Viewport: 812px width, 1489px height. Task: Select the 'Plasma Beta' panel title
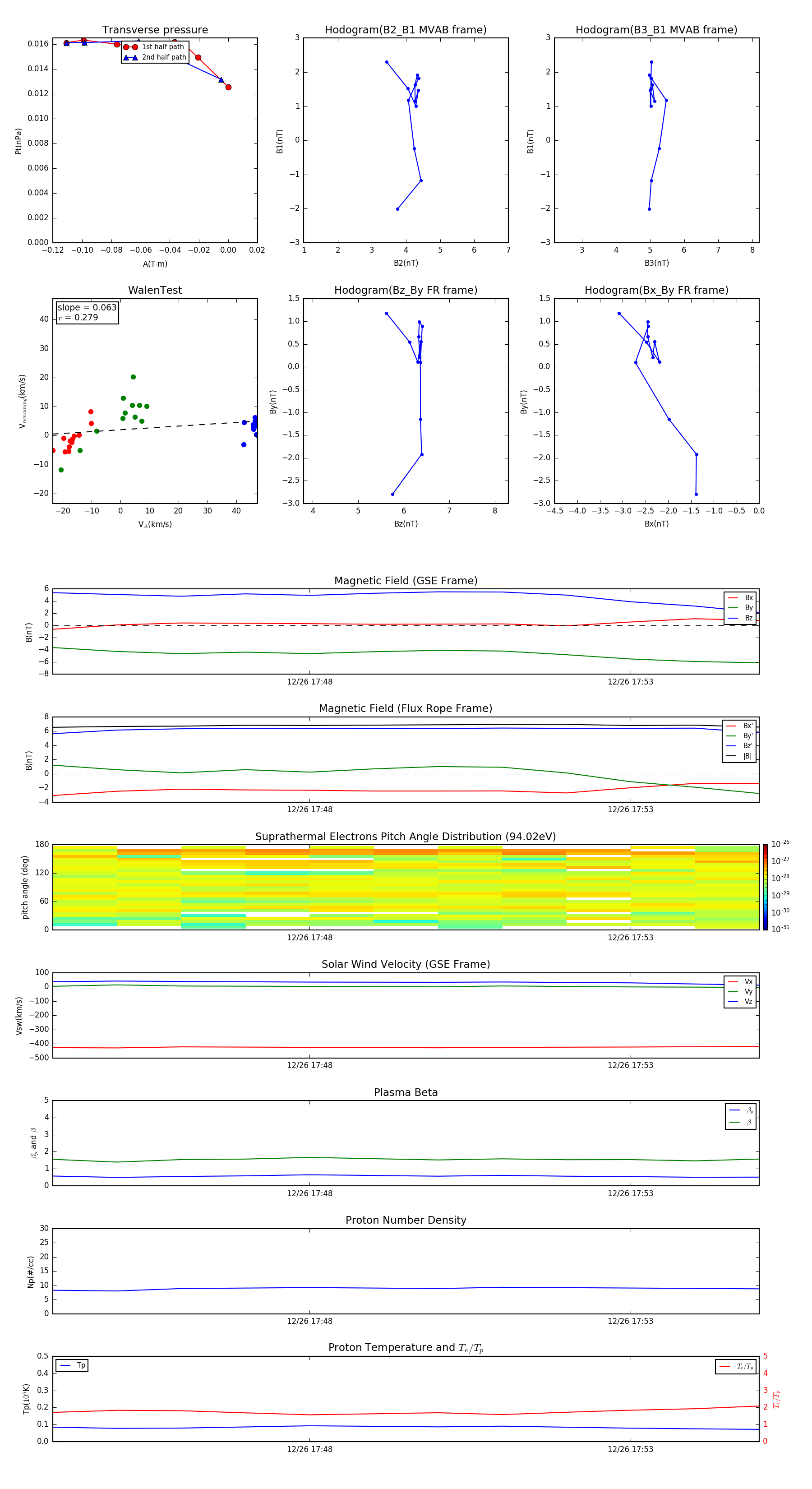(406, 1092)
